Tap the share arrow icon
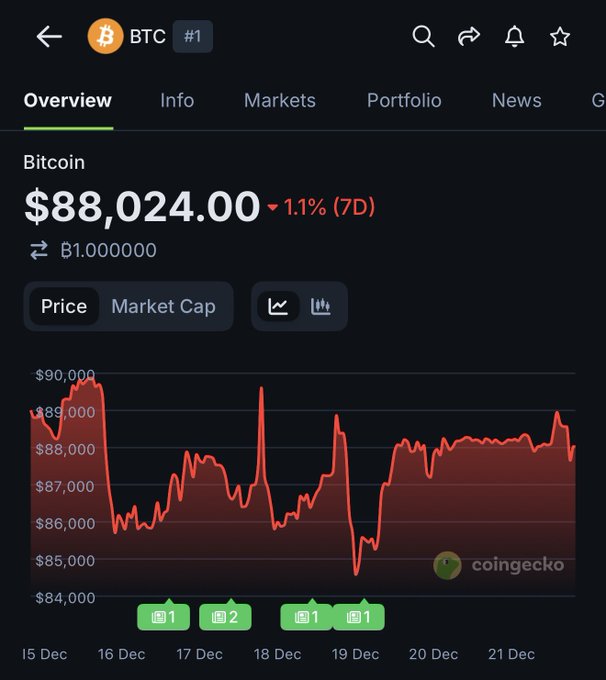This screenshot has width=606, height=680. pos(469,37)
